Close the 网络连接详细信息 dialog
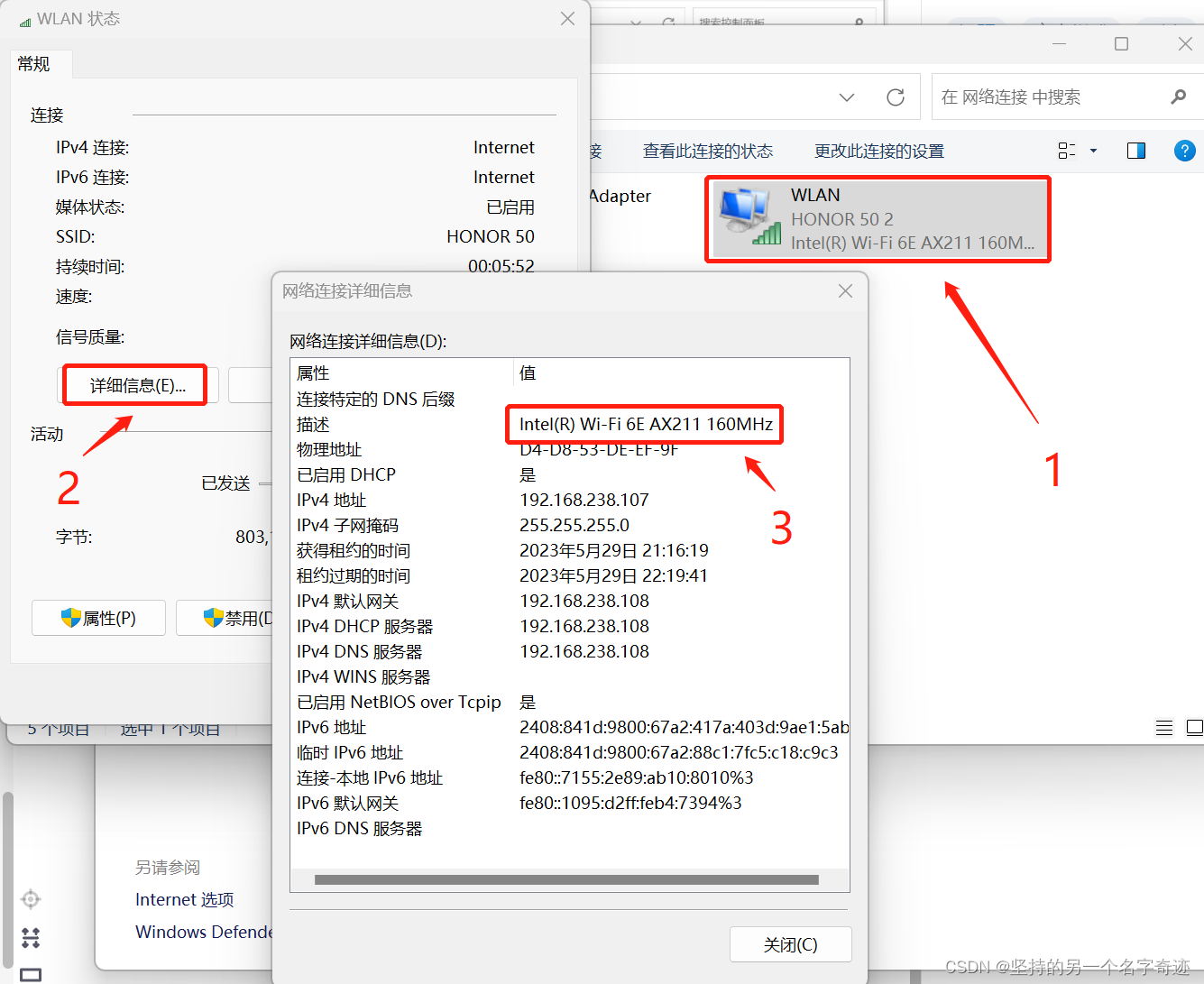 point(845,290)
